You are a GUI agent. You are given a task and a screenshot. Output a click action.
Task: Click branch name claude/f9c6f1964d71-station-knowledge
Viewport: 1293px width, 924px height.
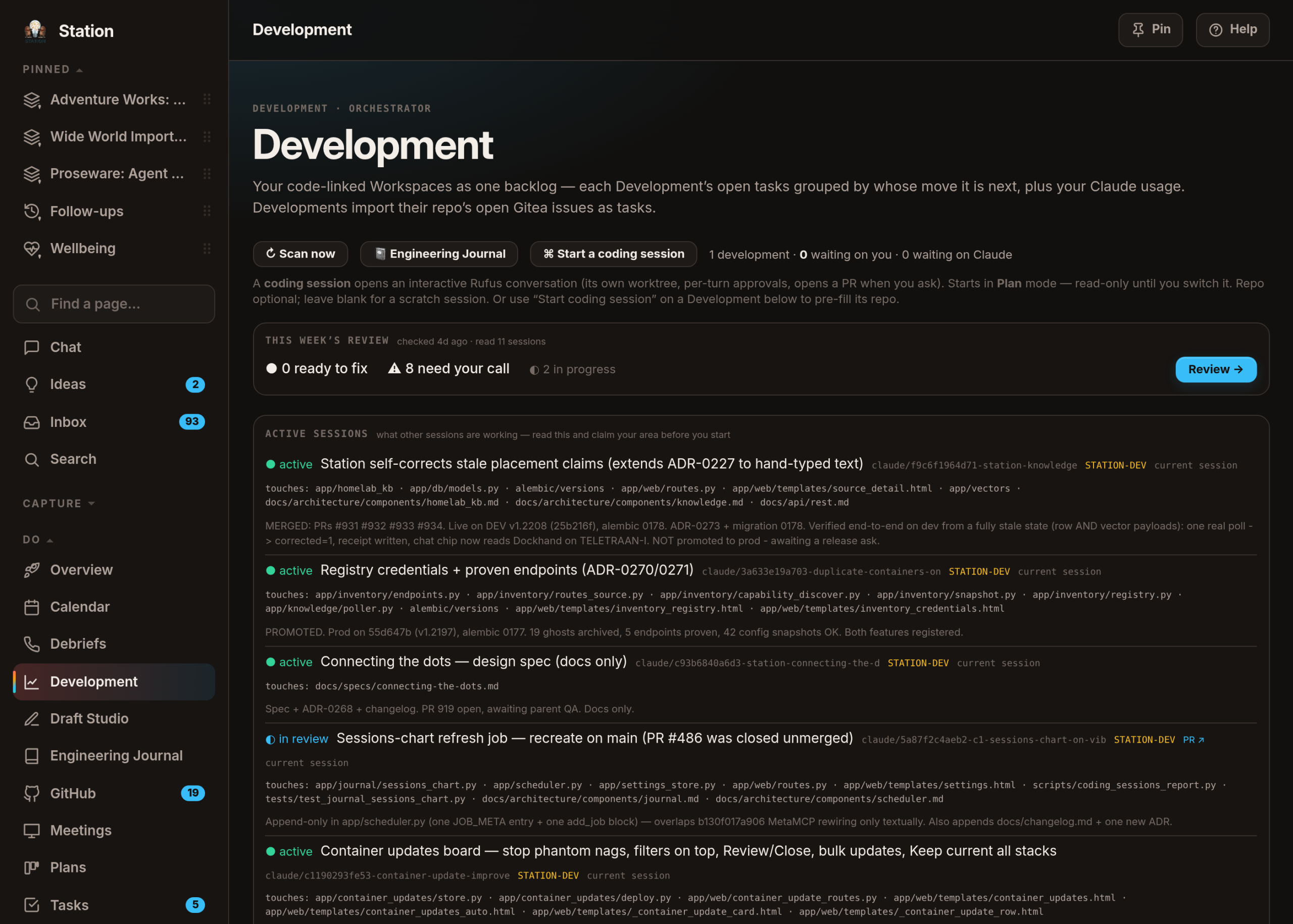click(x=974, y=465)
